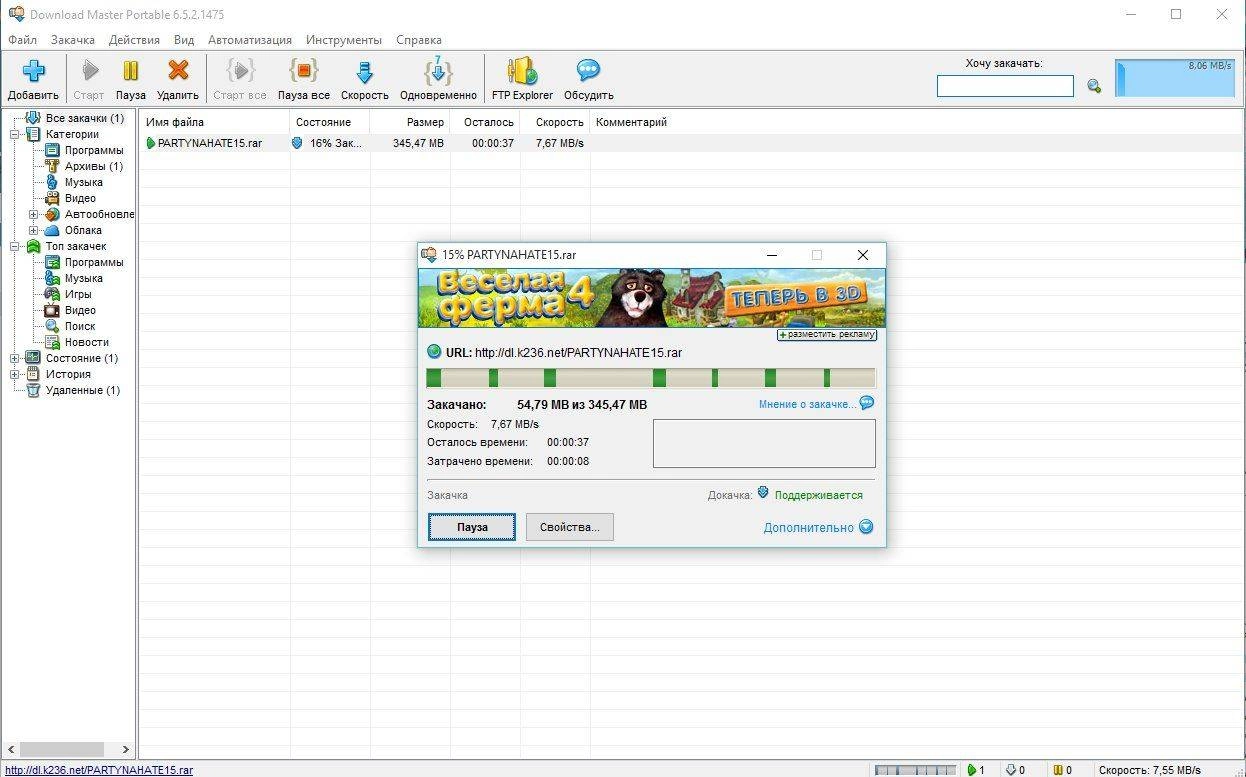Select Музыка under Категории
1246x777 pixels.
tap(84, 182)
